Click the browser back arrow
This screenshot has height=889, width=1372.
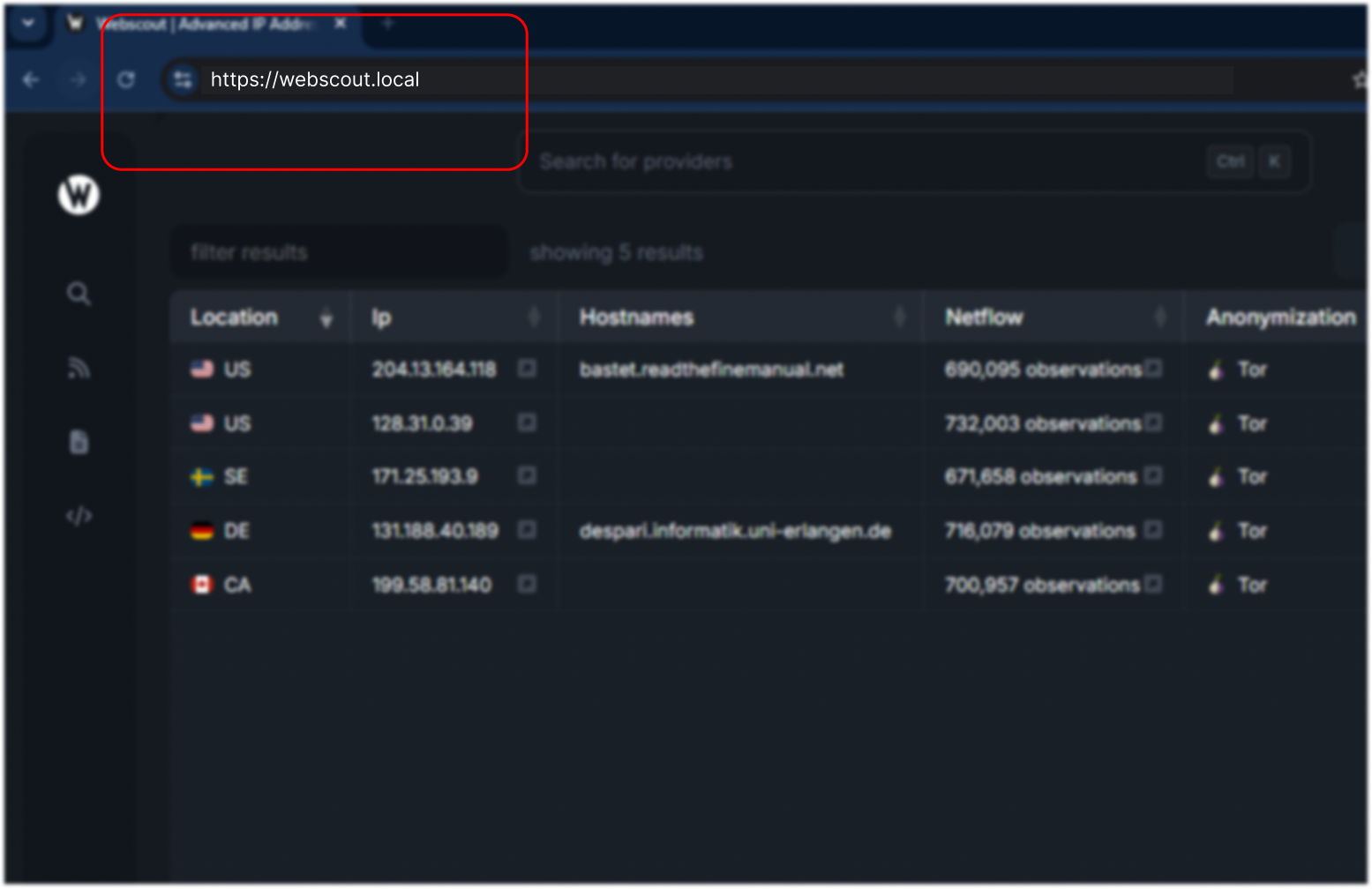(x=31, y=80)
